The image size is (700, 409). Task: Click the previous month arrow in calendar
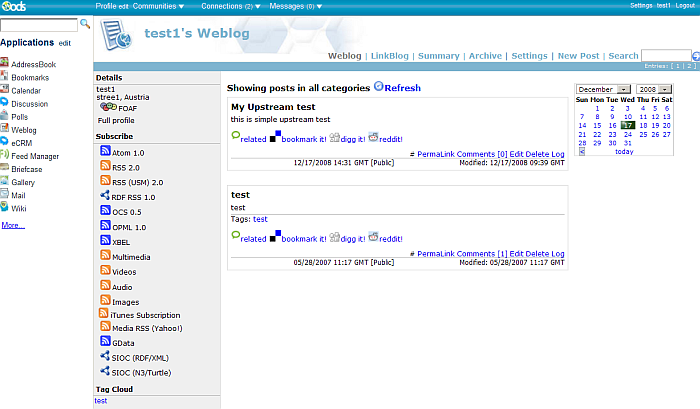[583, 152]
